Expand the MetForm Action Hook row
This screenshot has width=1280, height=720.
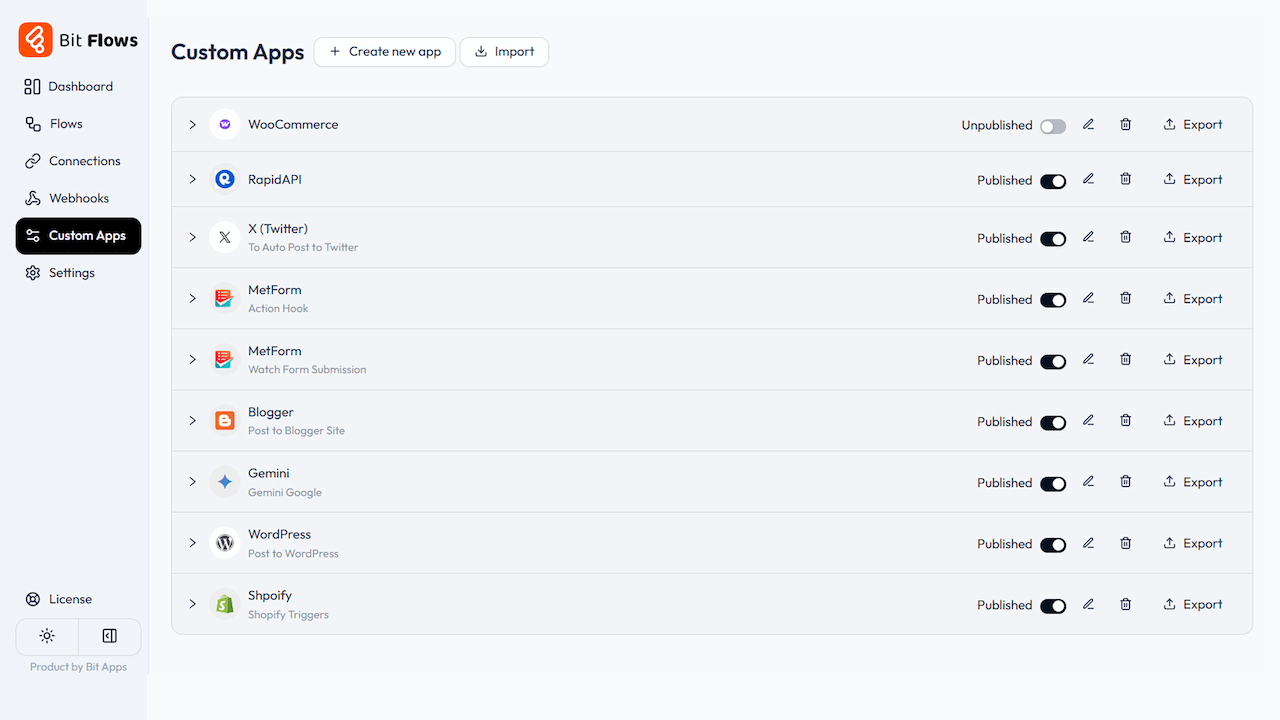pos(192,298)
